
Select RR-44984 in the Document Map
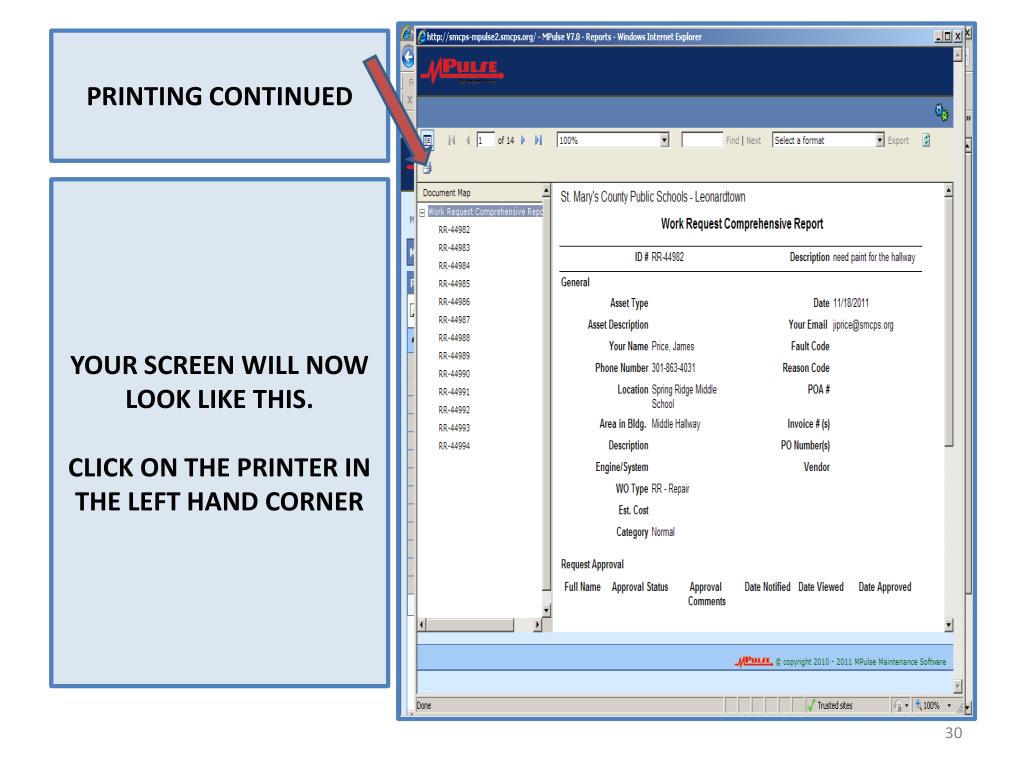[454, 266]
